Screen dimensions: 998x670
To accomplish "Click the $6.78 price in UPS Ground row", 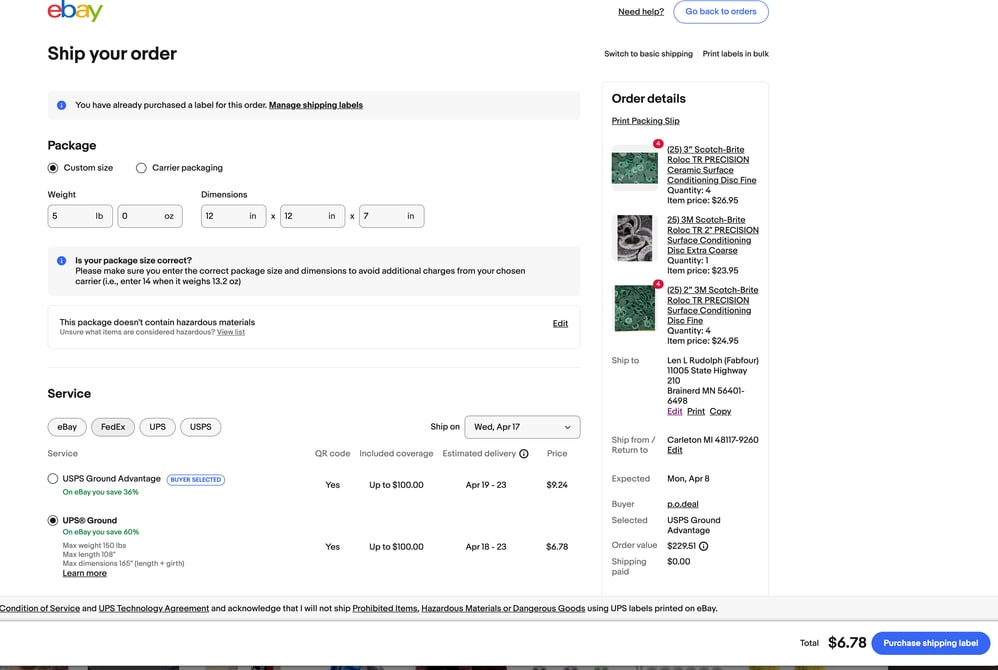I will (x=557, y=547).
